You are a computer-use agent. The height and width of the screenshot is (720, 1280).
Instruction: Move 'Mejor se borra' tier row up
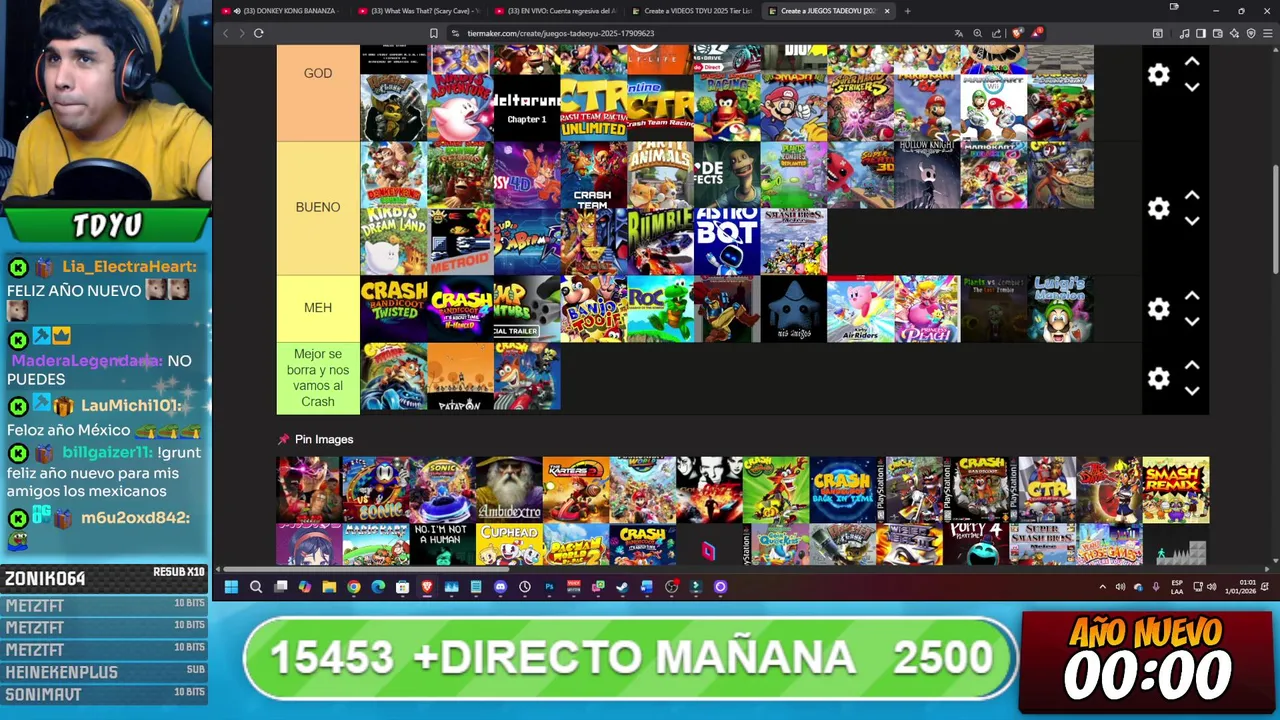(1192, 366)
